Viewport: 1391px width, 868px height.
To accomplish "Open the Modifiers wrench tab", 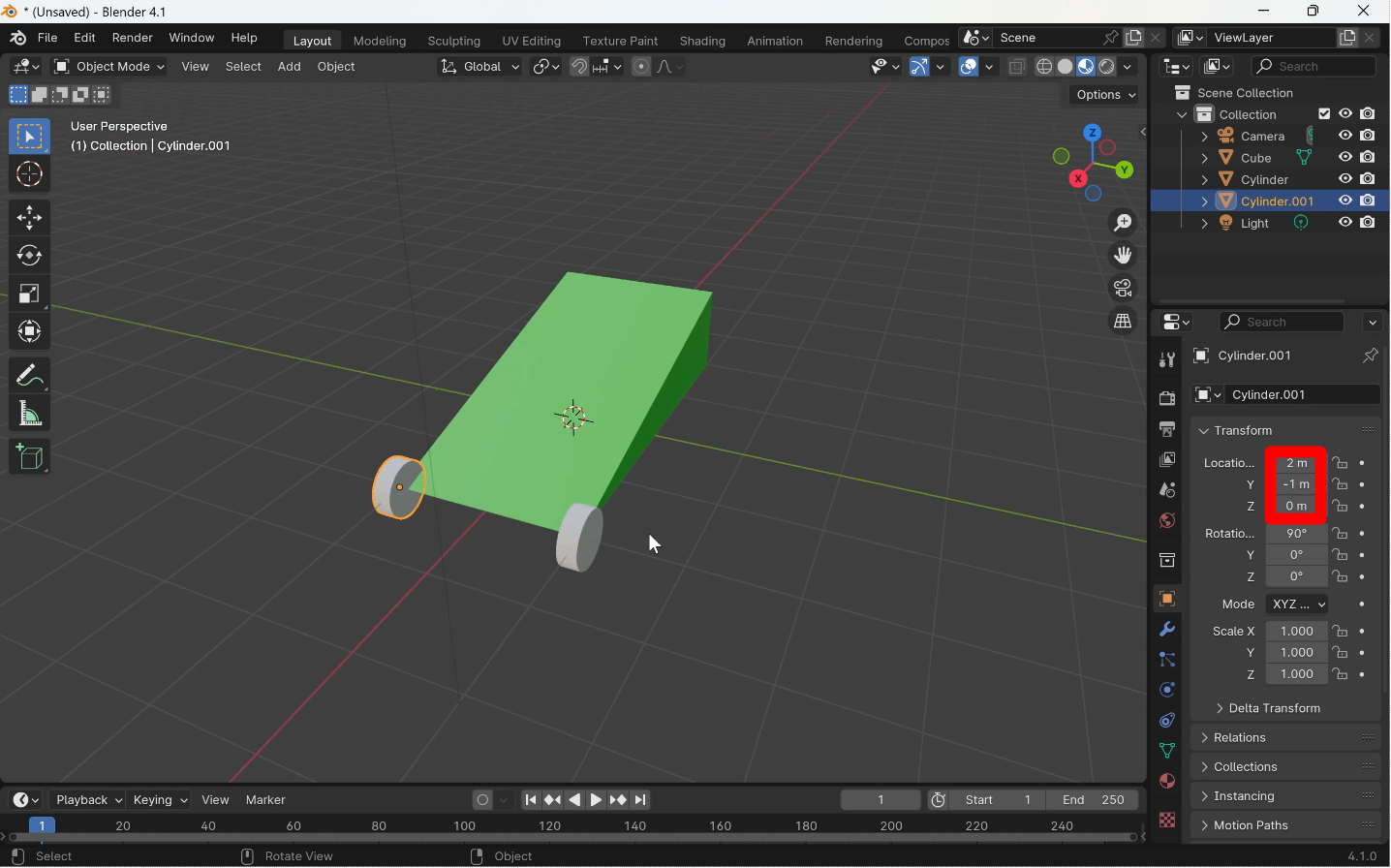I will point(1167,630).
